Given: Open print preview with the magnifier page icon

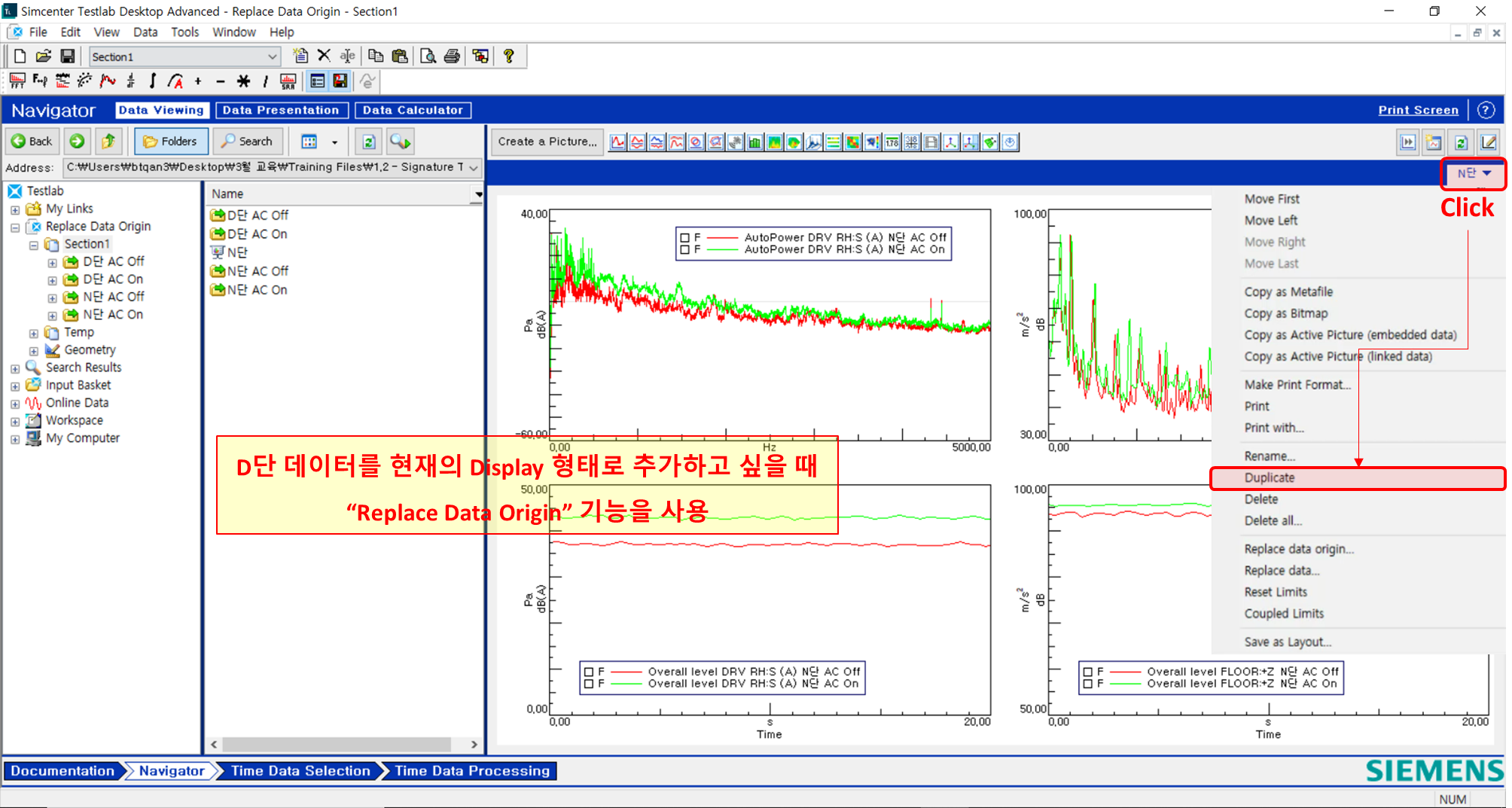Looking at the screenshot, I should (x=428, y=56).
